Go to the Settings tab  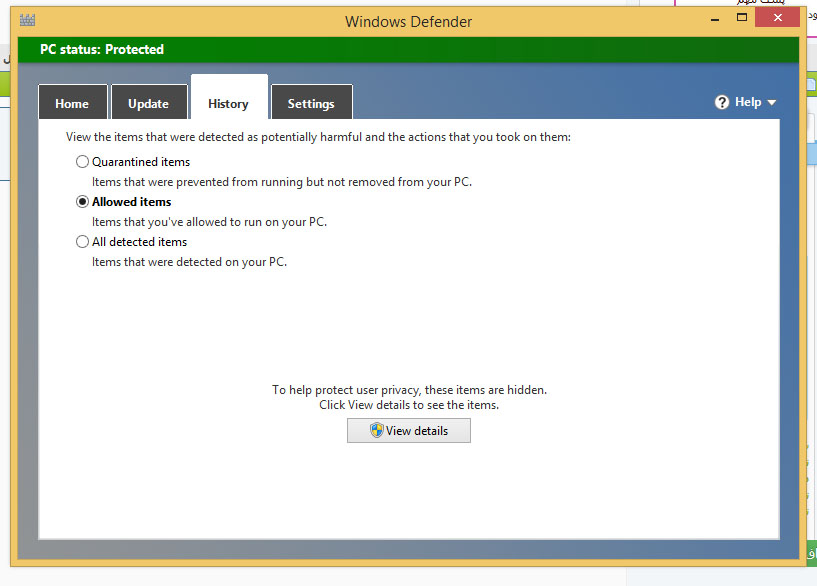(312, 103)
